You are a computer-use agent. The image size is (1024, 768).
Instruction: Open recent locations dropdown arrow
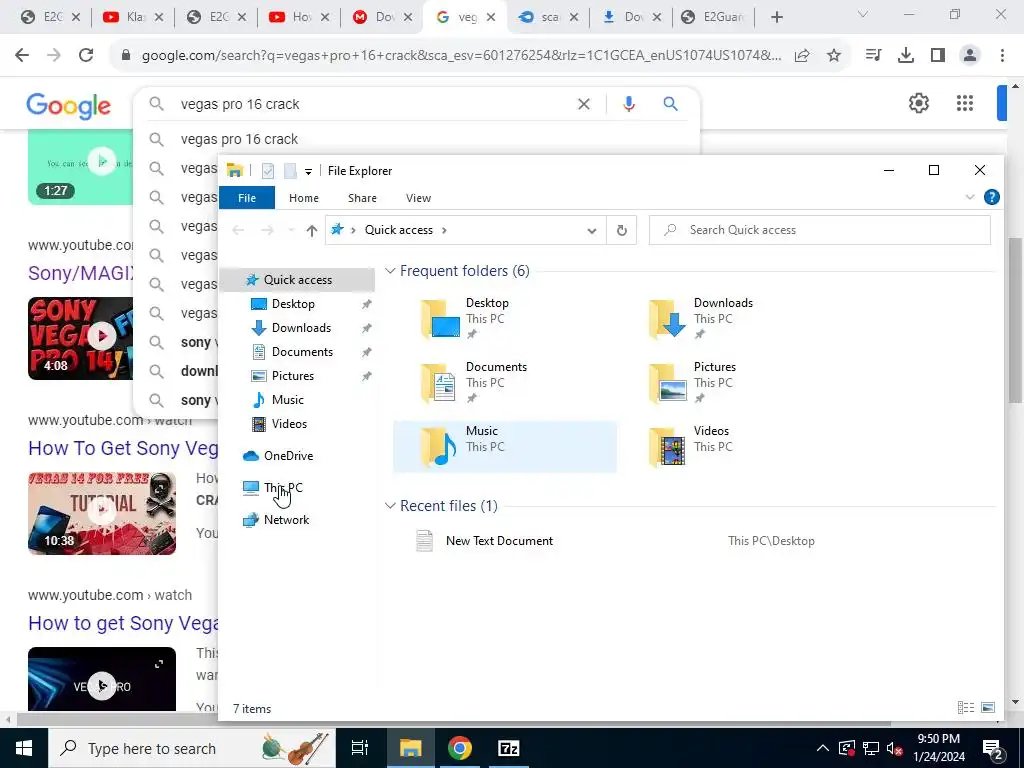[x=291, y=231]
